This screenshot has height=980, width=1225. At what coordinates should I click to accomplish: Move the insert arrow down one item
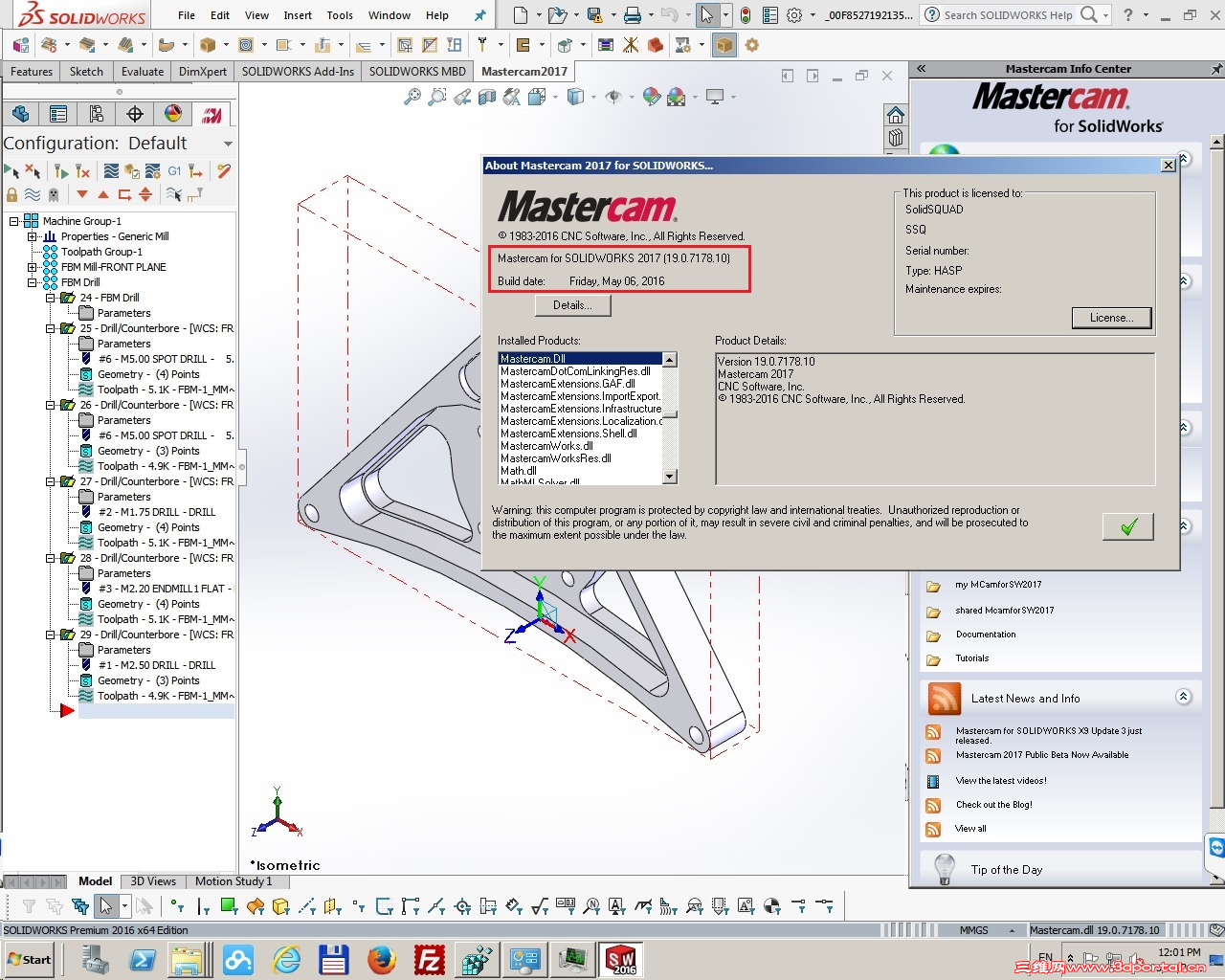[82, 194]
